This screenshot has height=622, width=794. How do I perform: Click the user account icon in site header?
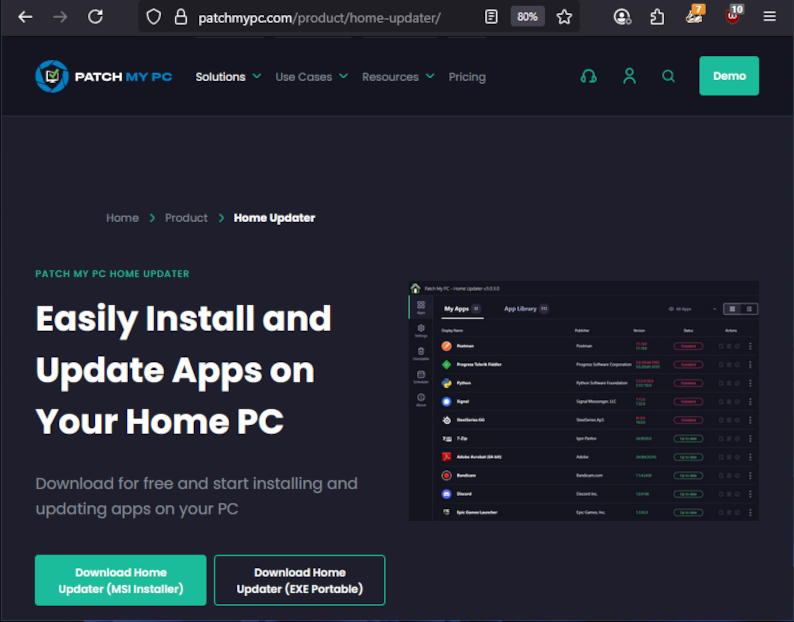pos(629,76)
